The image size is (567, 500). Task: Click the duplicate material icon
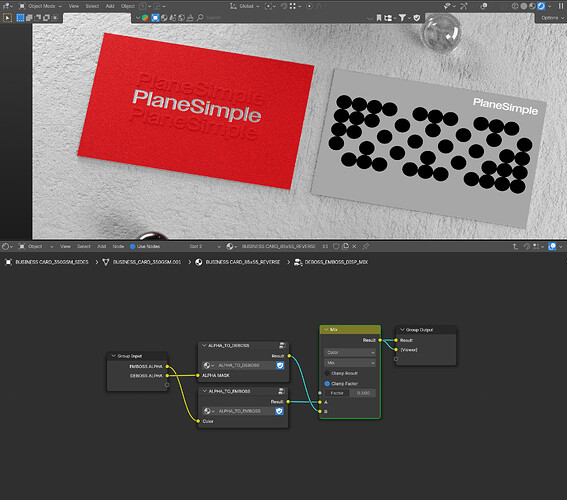345,246
